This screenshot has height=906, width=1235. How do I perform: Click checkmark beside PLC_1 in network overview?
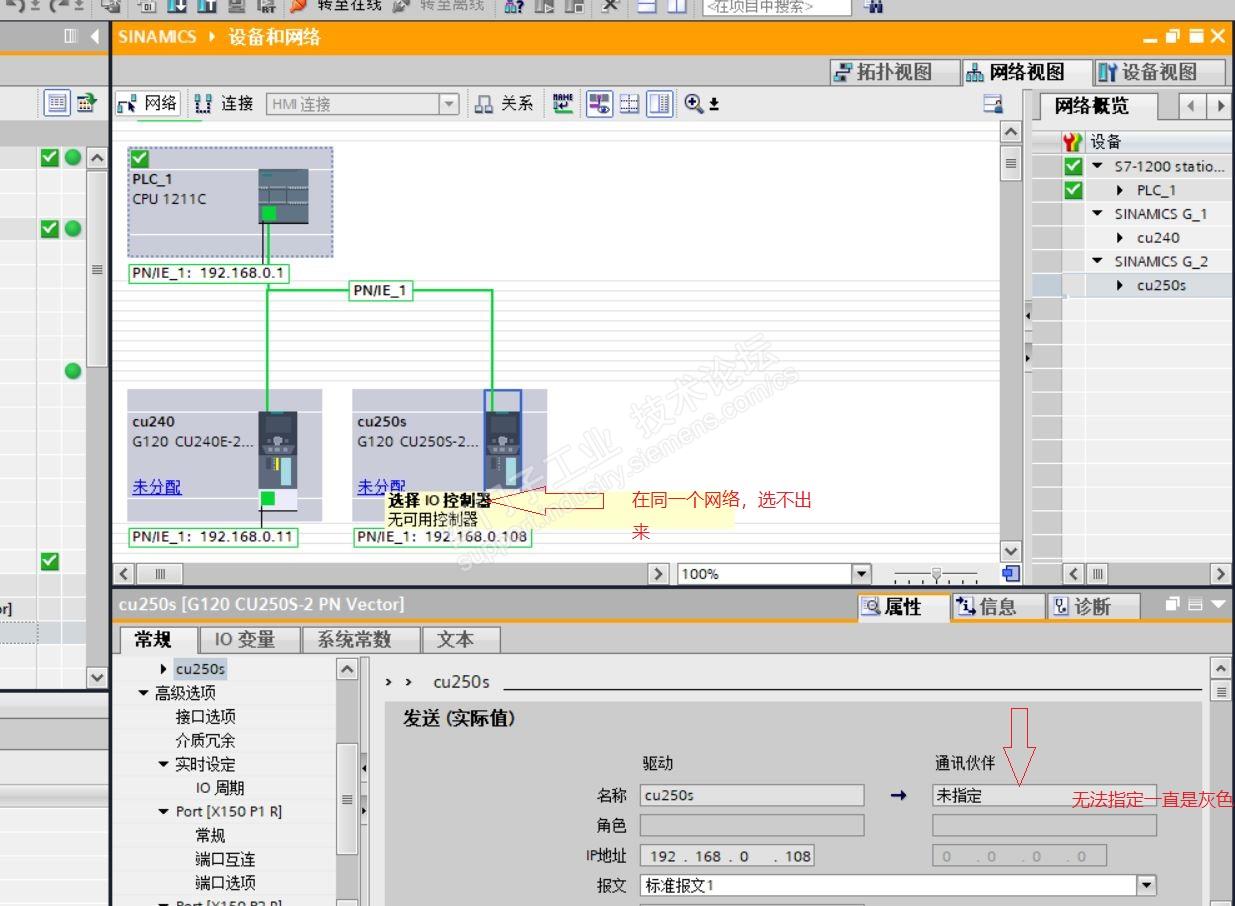(1073, 190)
